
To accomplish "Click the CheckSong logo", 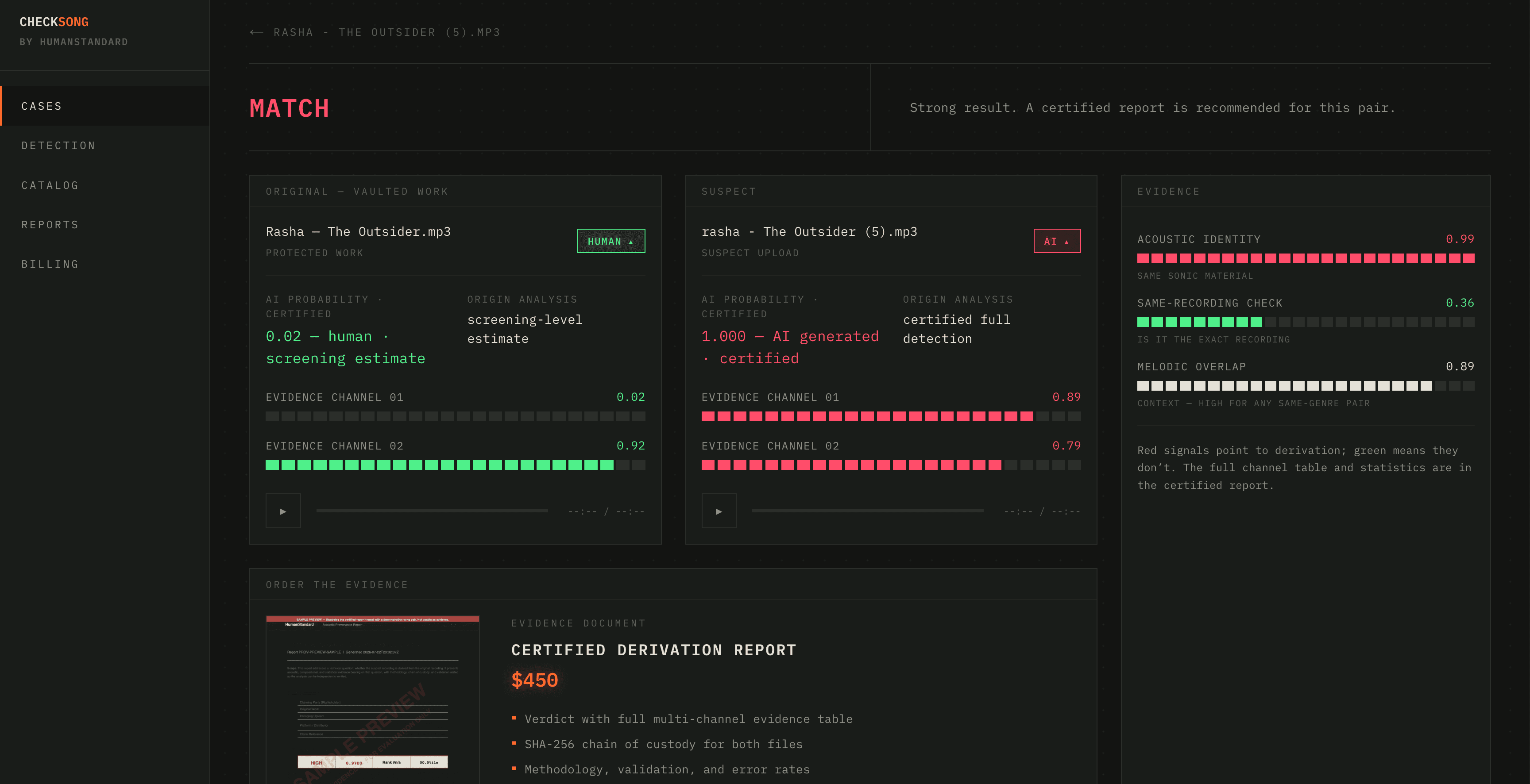I will click(54, 22).
